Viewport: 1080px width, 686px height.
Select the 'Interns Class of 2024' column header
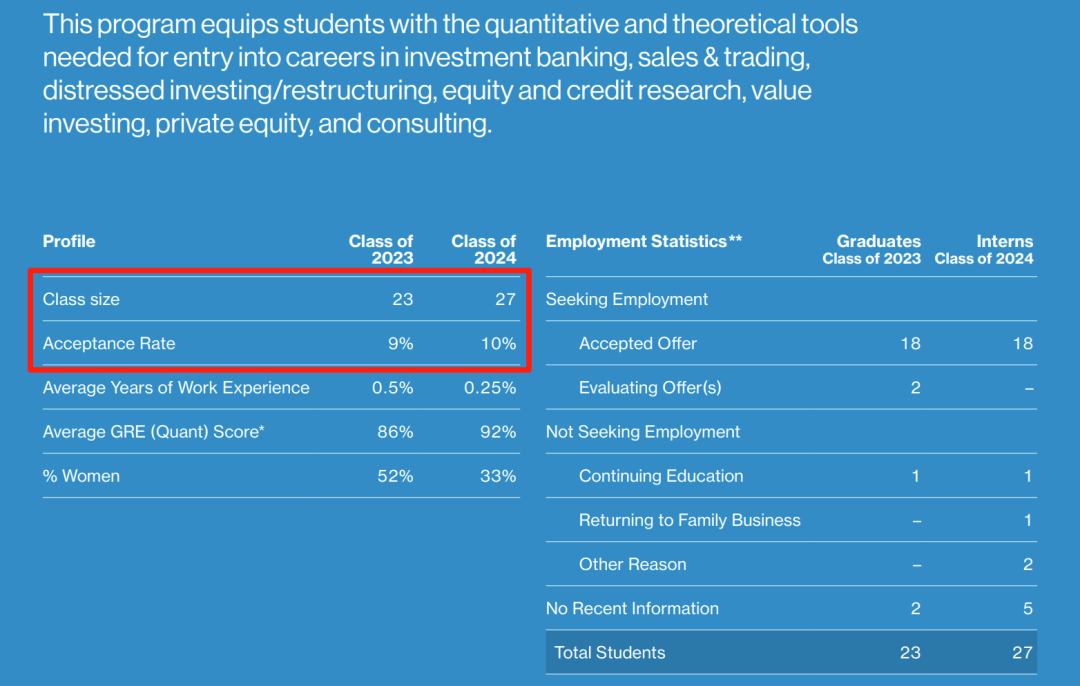[x=984, y=249]
